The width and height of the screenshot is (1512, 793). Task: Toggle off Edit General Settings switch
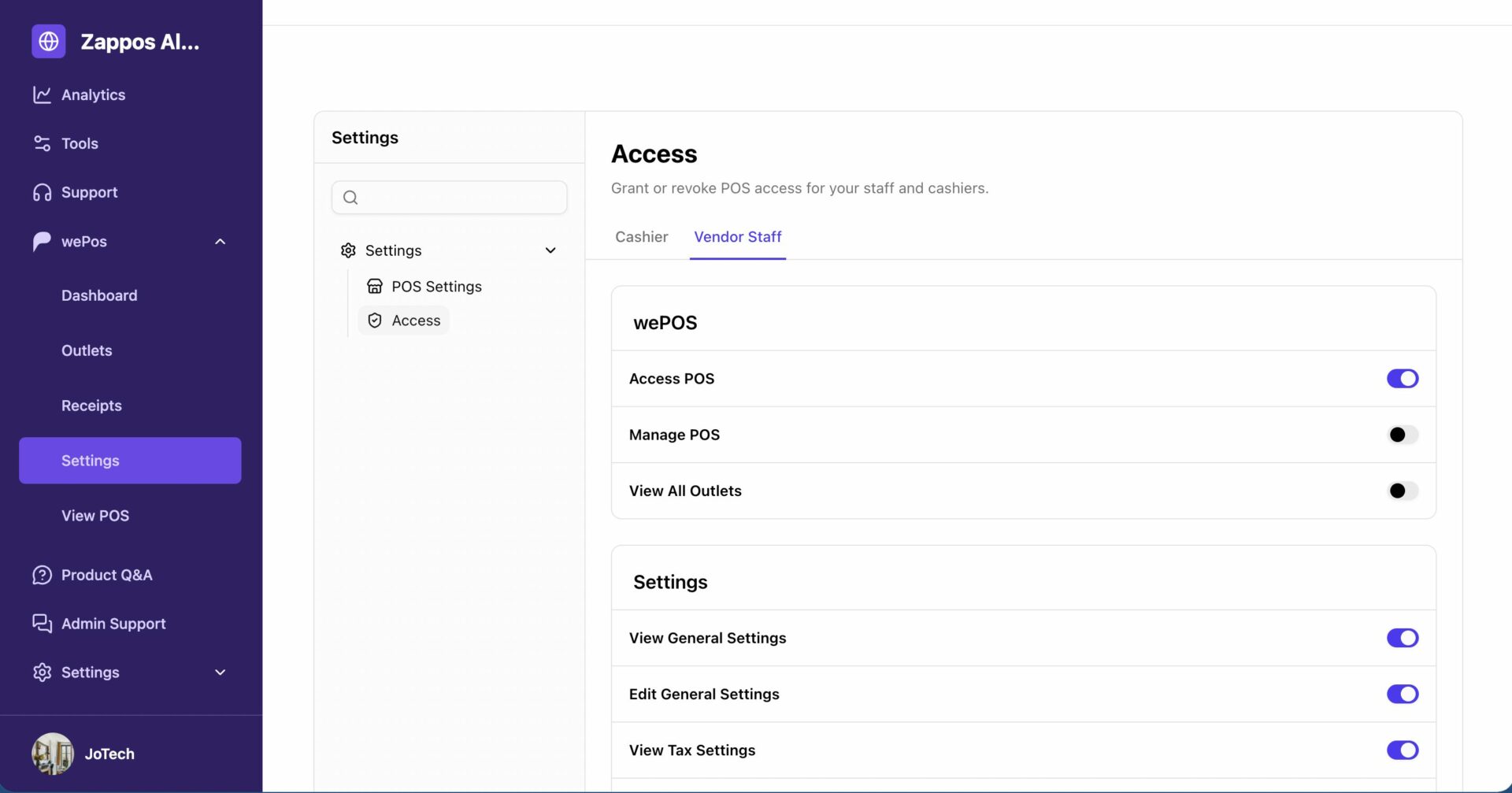click(x=1402, y=694)
